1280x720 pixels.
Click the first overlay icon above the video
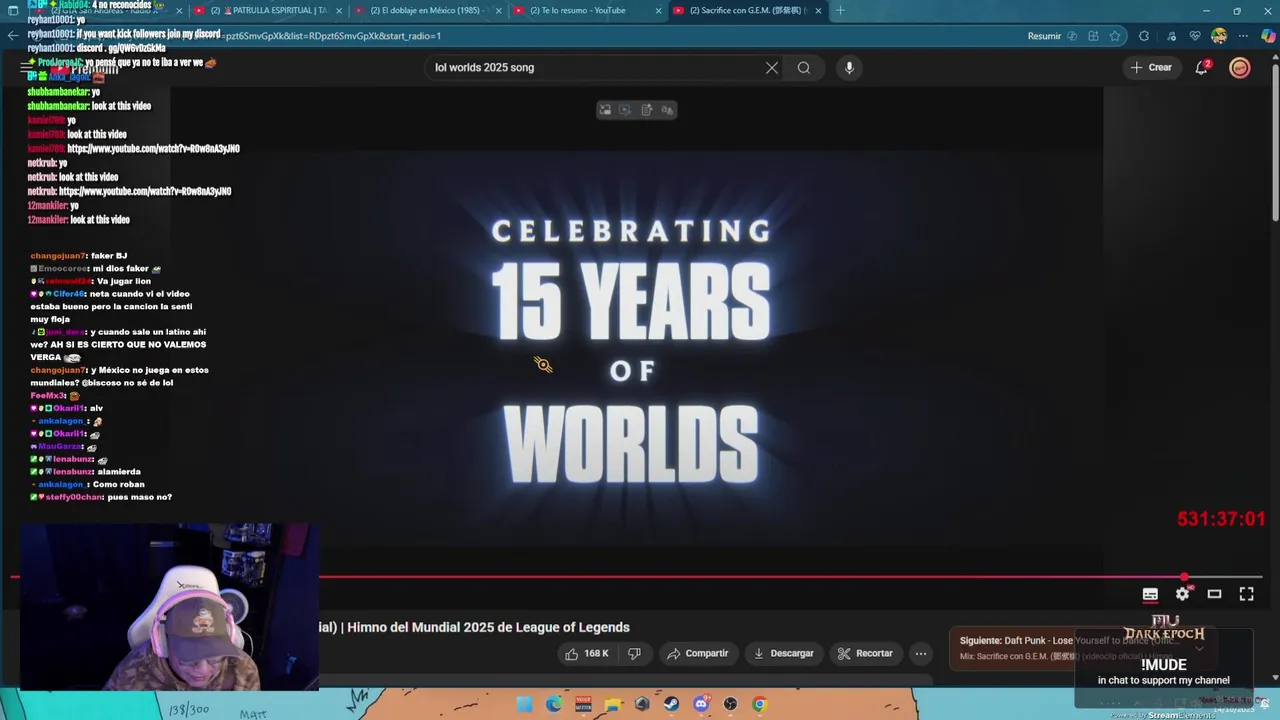click(605, 110)
